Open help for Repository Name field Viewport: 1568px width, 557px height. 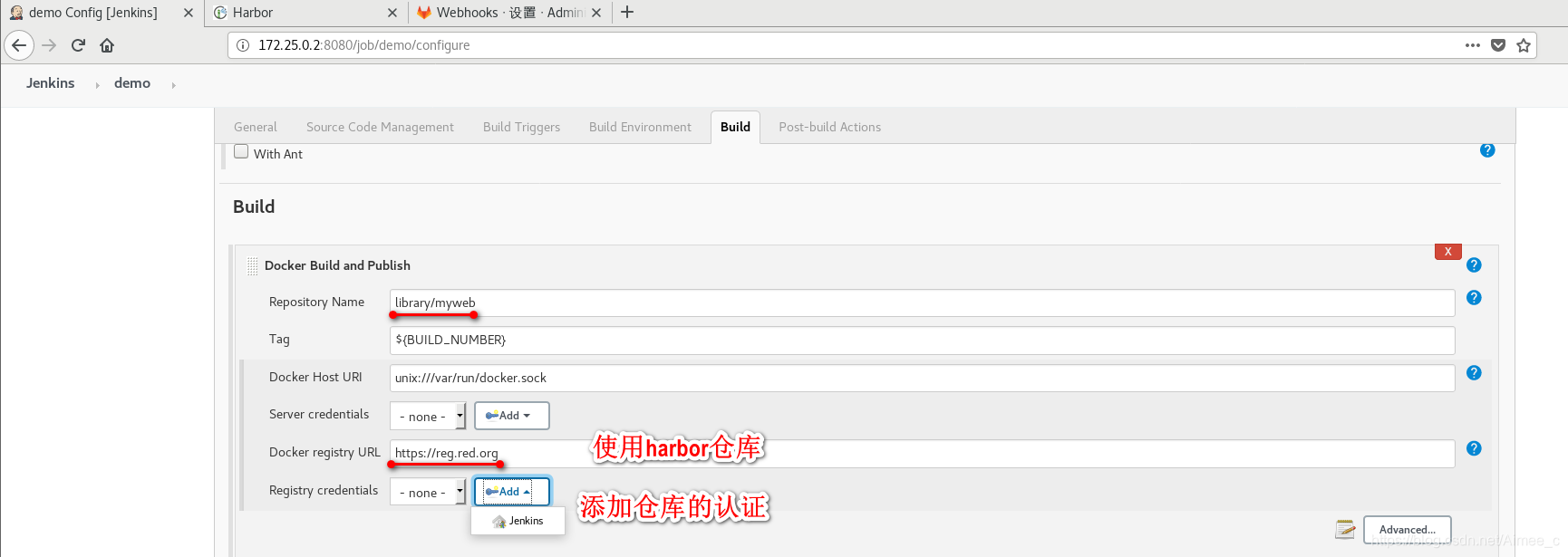pyautogui.click(x=1474, y=298)
